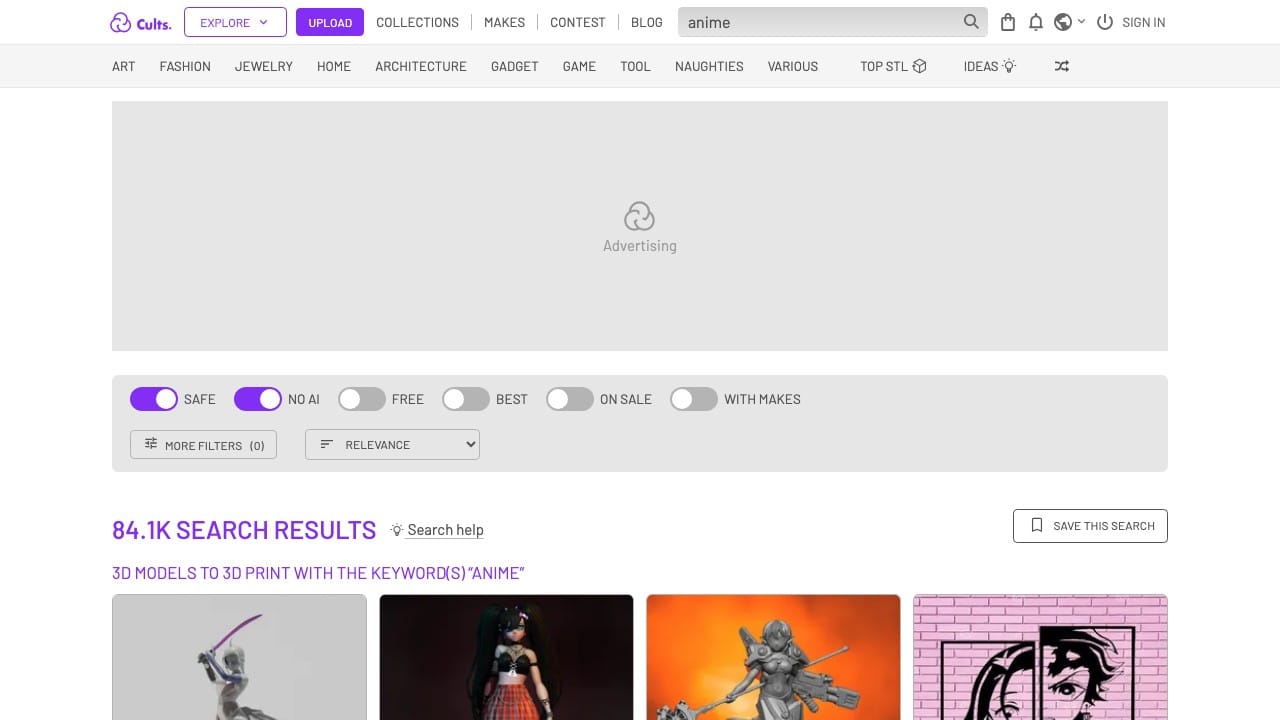Open the Search help link
The height and width of the screenshot is (720, 1280).
point(444,529)
